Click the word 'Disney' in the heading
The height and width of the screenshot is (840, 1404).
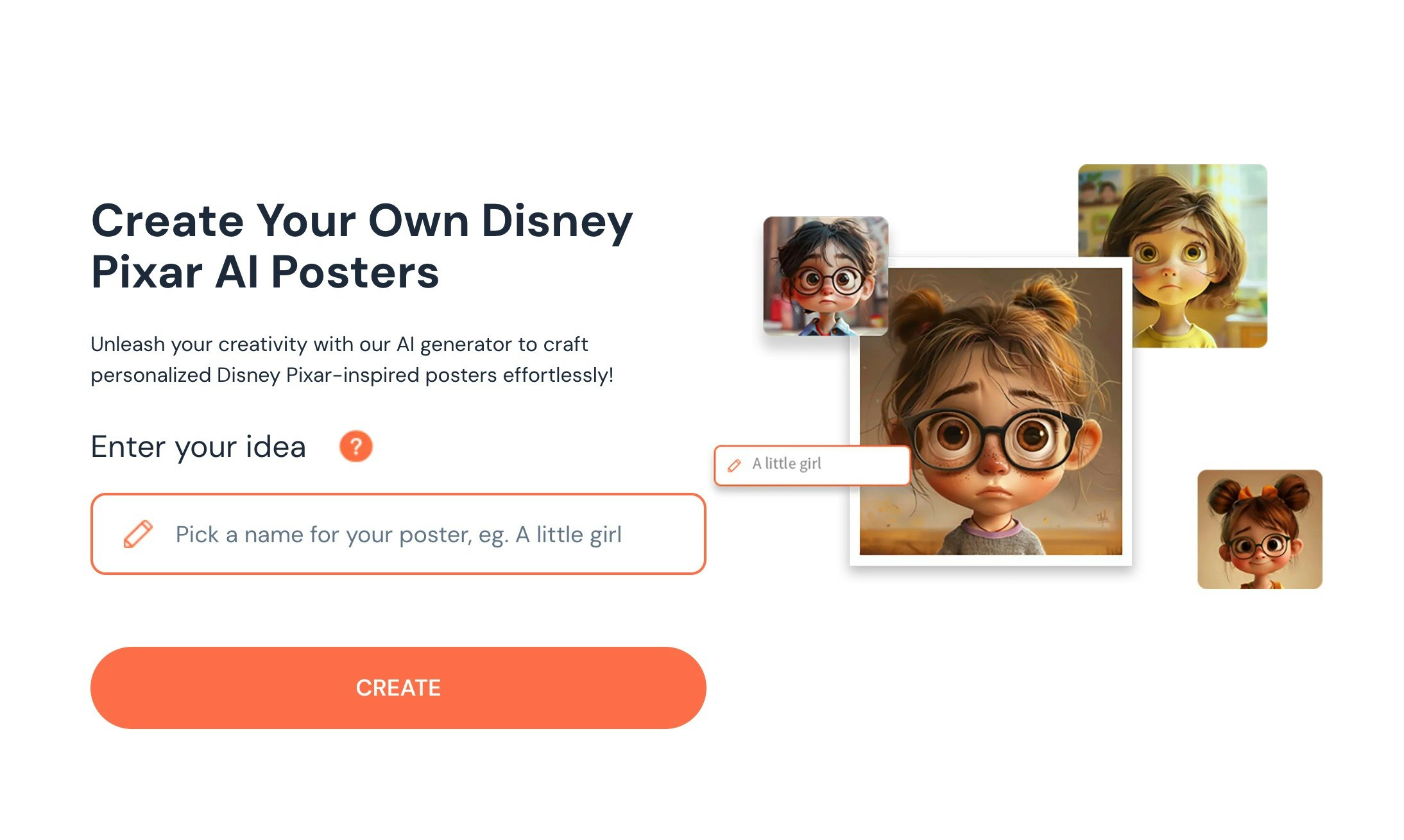557,221
